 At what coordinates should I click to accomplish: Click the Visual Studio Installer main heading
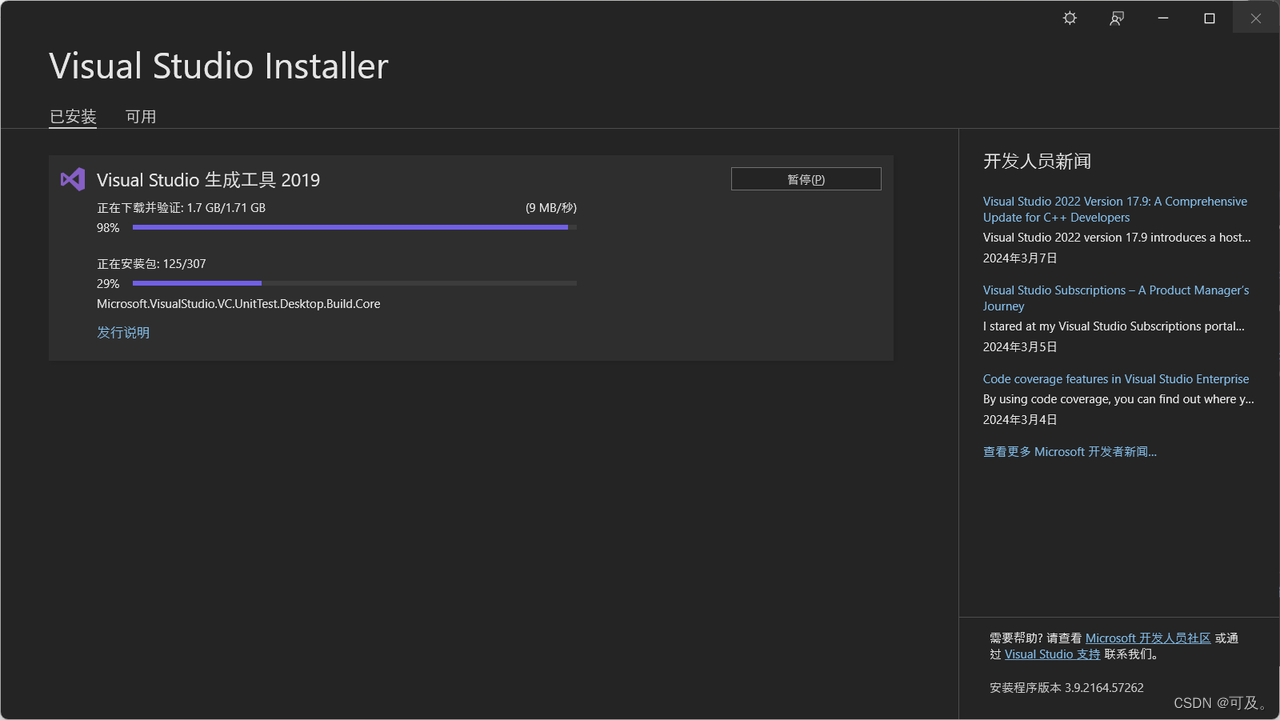(218, 66)
